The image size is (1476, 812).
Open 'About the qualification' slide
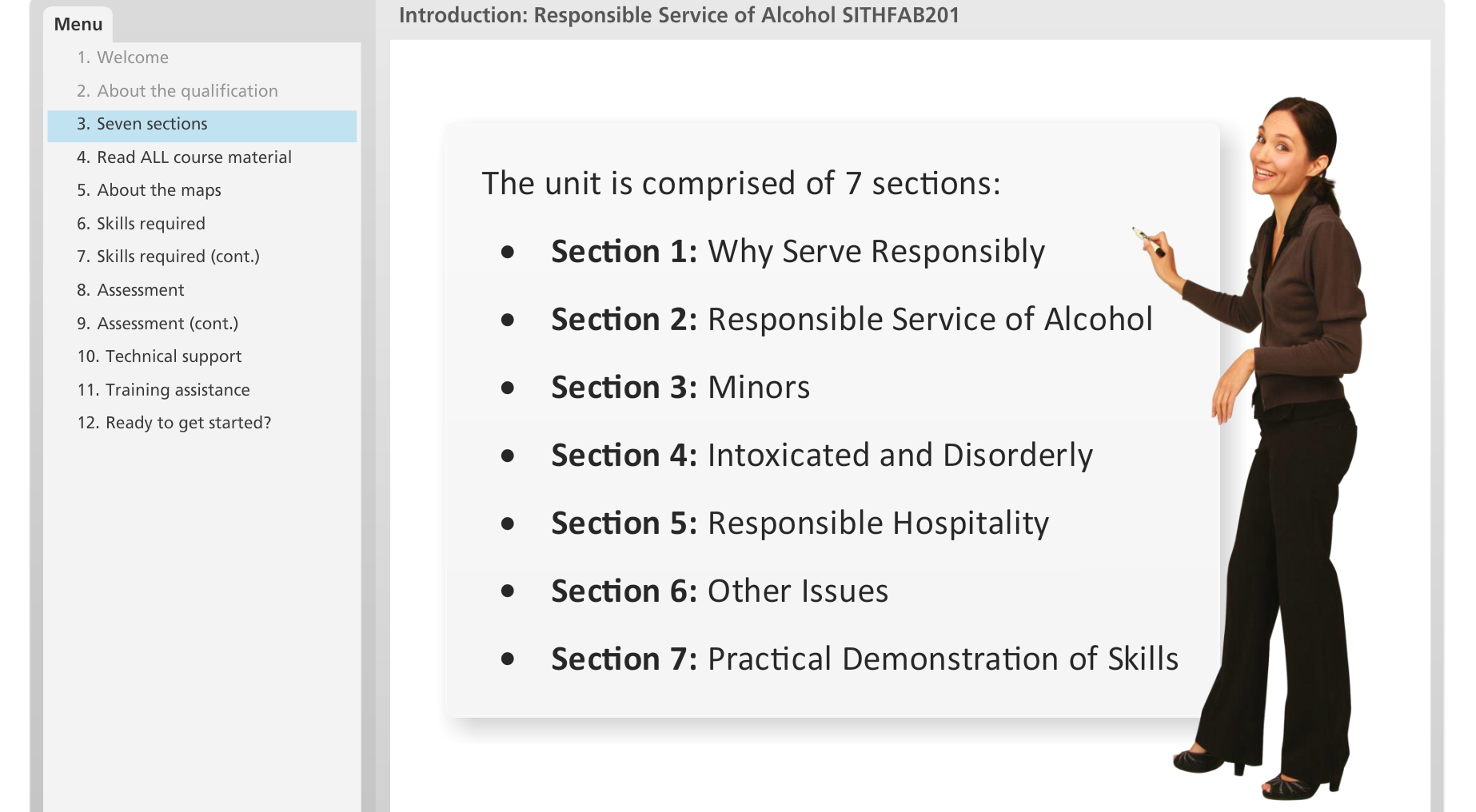pyautogui.click(x=178, y=91)
